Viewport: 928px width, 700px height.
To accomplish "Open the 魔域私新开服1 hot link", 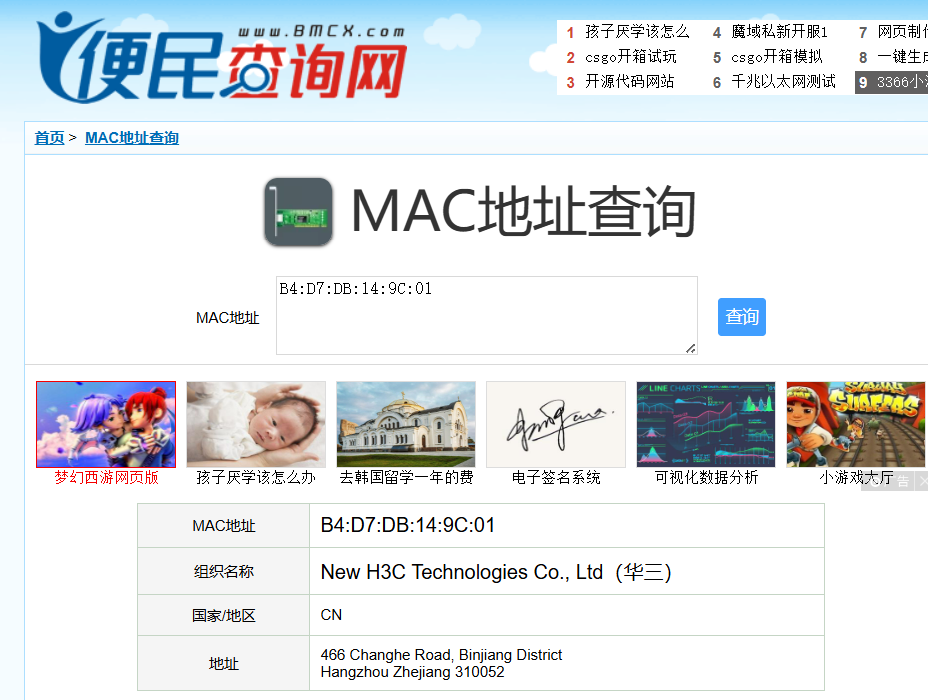I will click(x=779, y=31).
